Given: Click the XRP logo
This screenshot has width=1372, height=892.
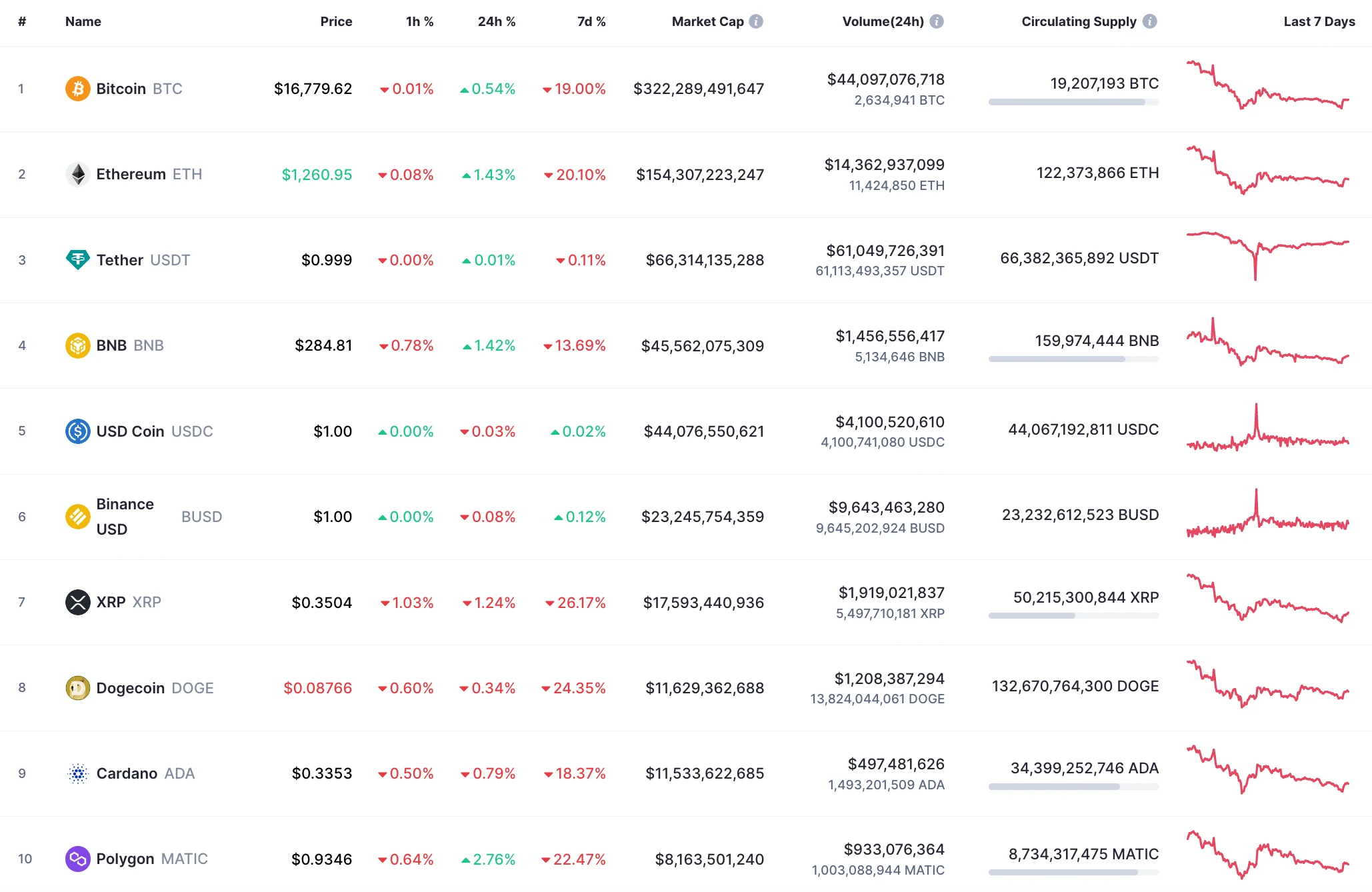Looking at the screenshot, I should (78, 602).
